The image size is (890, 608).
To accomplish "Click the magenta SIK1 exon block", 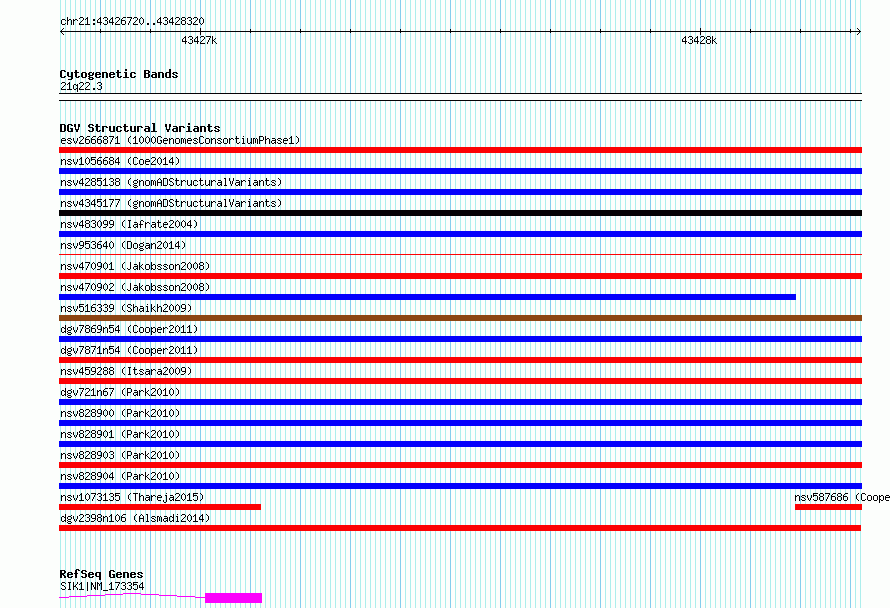I will 233,598.
